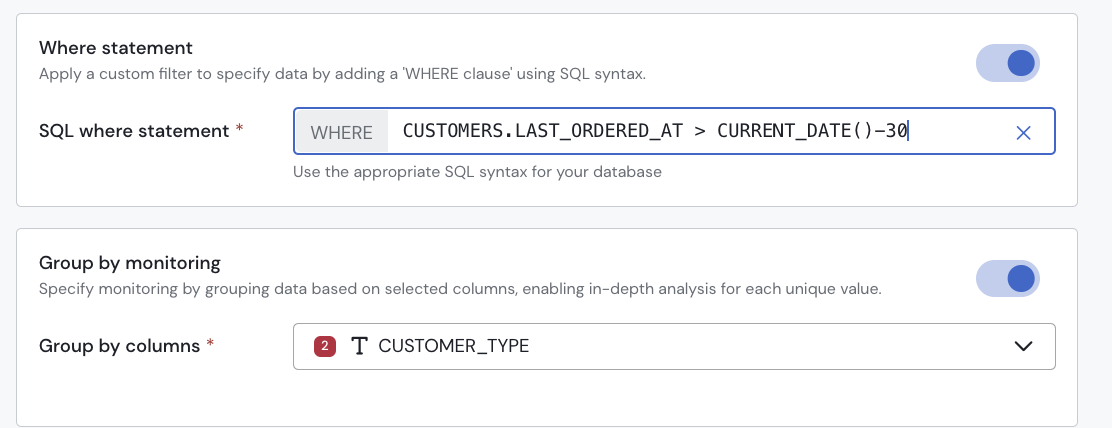This screenshot has height=428, width=1112.
Task: Click the gray WHERE prefix label
Action: (x=341, y=132)
